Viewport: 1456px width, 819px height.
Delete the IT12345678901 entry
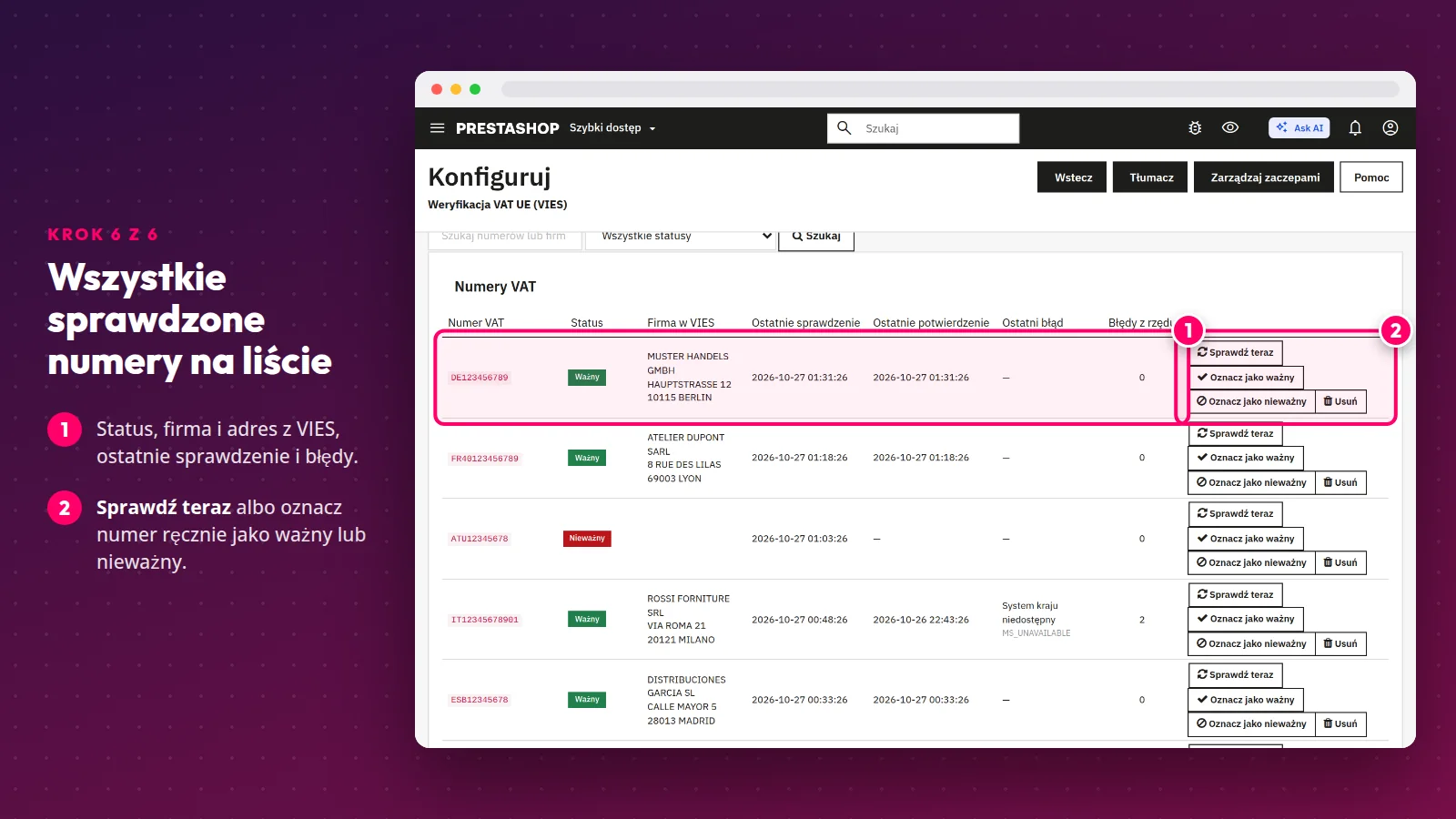1340,643
